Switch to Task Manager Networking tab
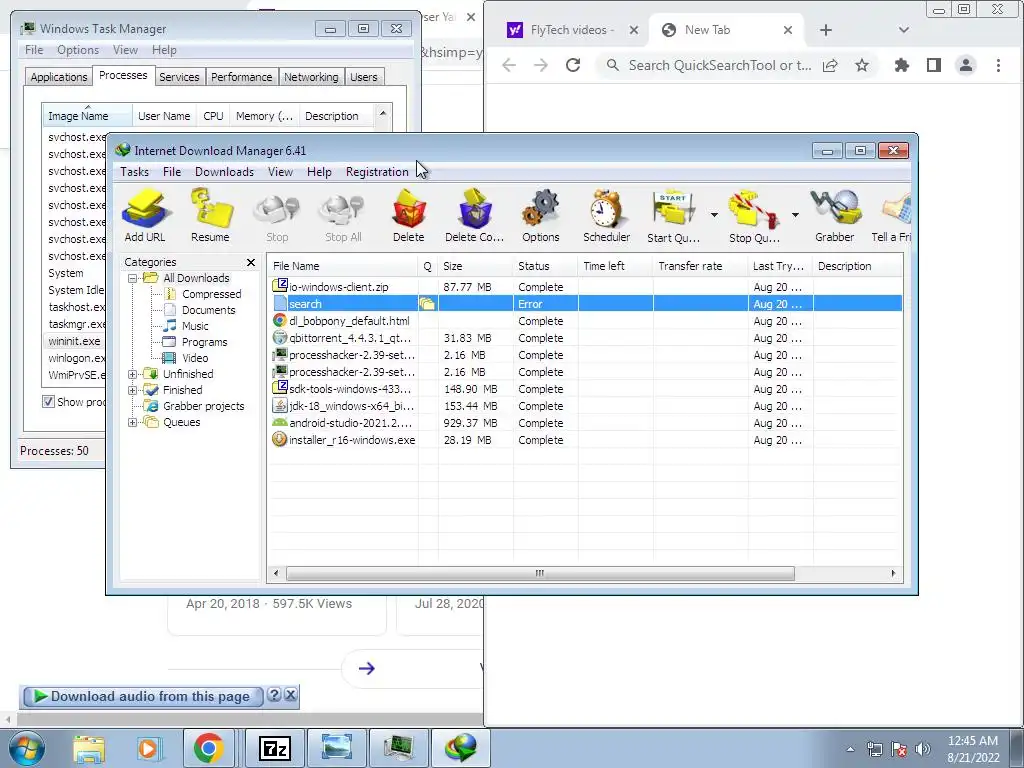This screenshot has height=768, width=1024. [311, 77]
